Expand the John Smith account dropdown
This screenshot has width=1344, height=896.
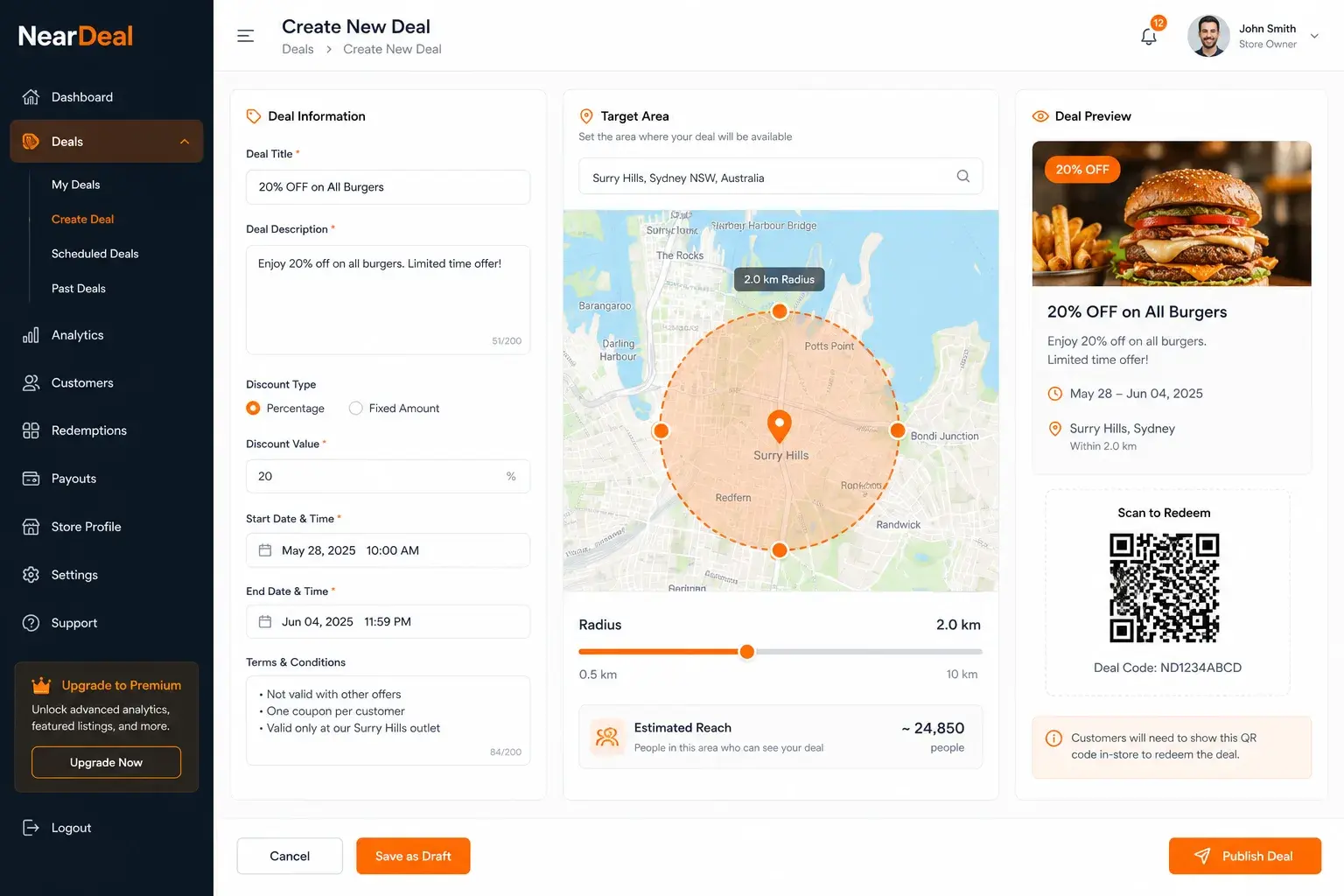click(1314, 36)
